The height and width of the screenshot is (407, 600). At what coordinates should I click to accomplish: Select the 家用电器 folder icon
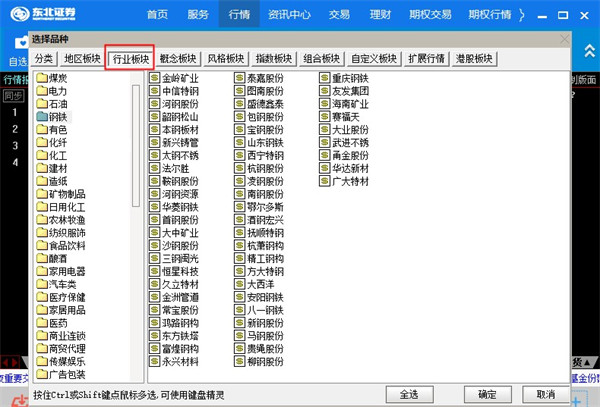pos(41,271)
